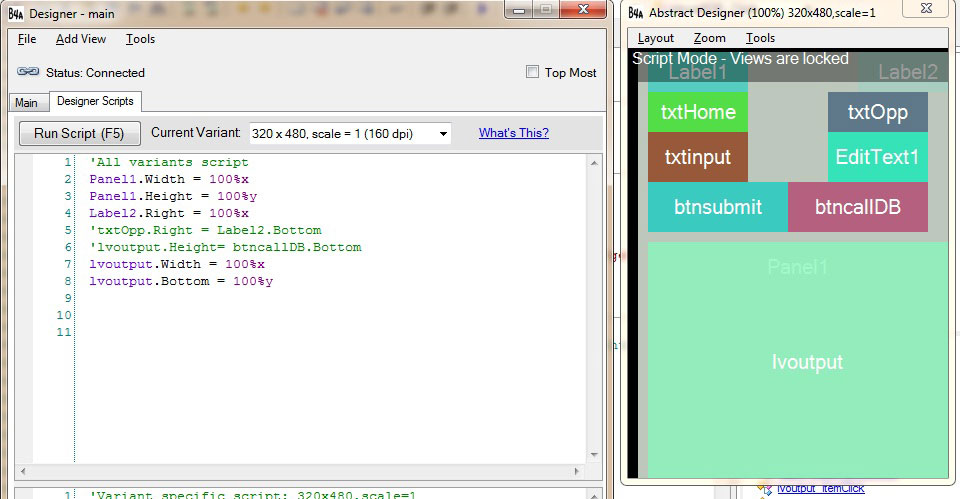The height and width of the screenshot is (499, 960).
Task: Click the "Status: Connected" text
Action: (x=96, y=73)
